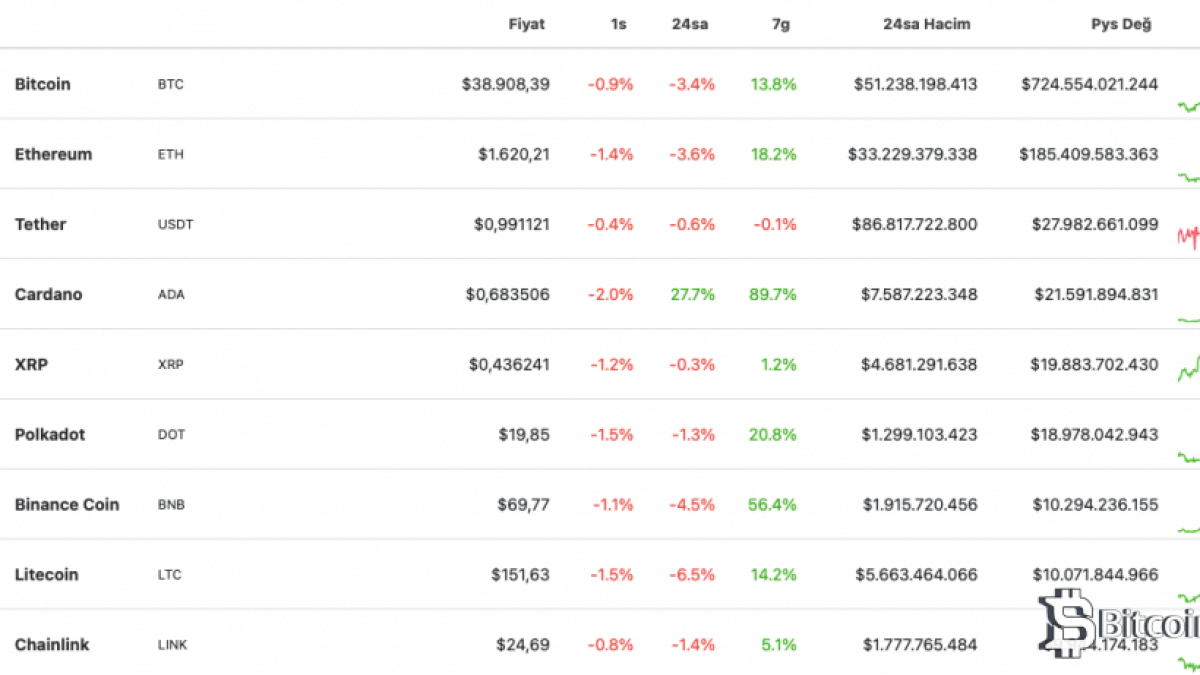Screen dimensions: 1200x675
Task: Select the Tether coin name
Action: [40, 224]
